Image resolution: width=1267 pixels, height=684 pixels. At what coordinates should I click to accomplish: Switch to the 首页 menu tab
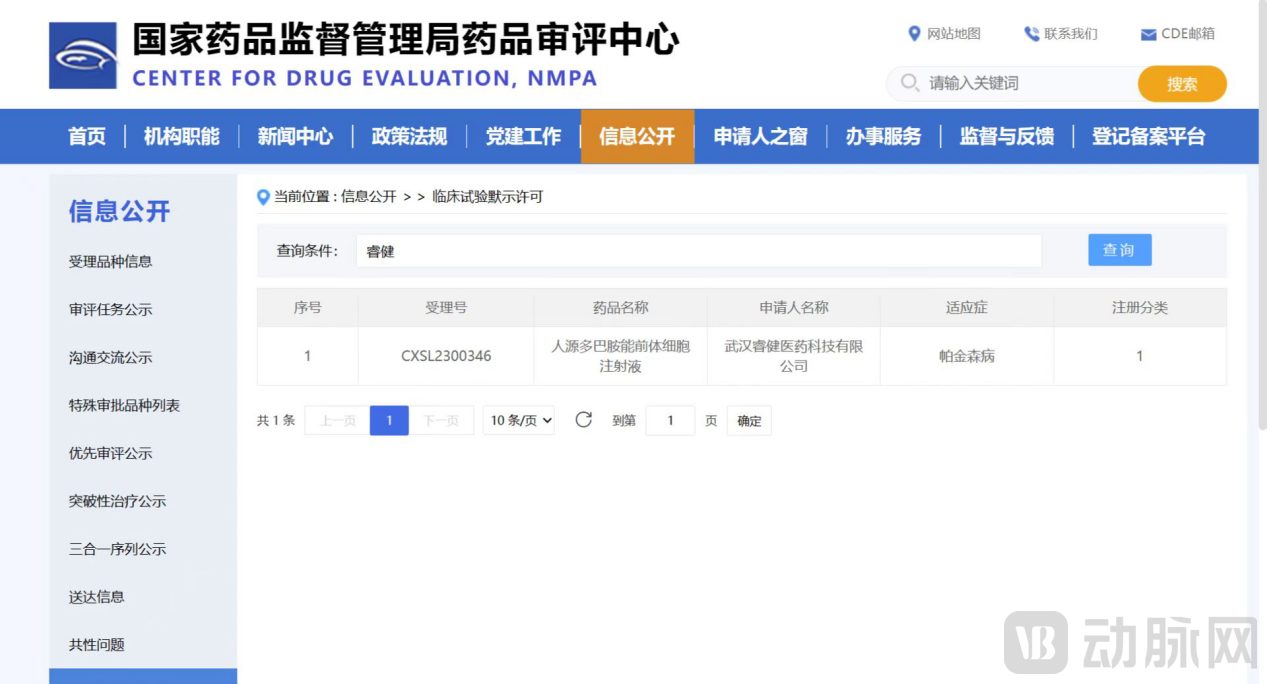pyautogui.click(x=85, y=136)
